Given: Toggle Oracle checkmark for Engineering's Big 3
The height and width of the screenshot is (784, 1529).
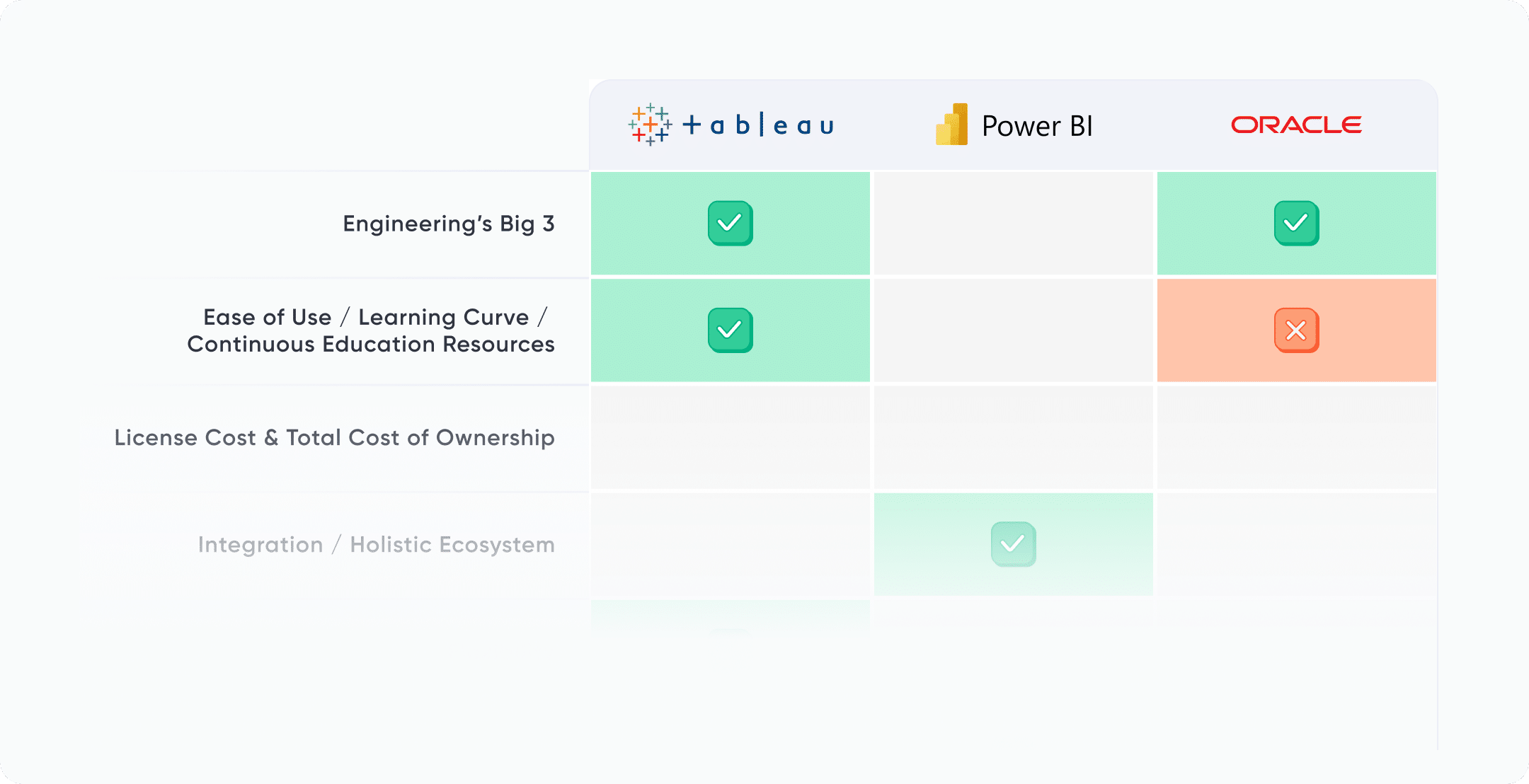Looking at the screenshot, I should click(1296, 224).
